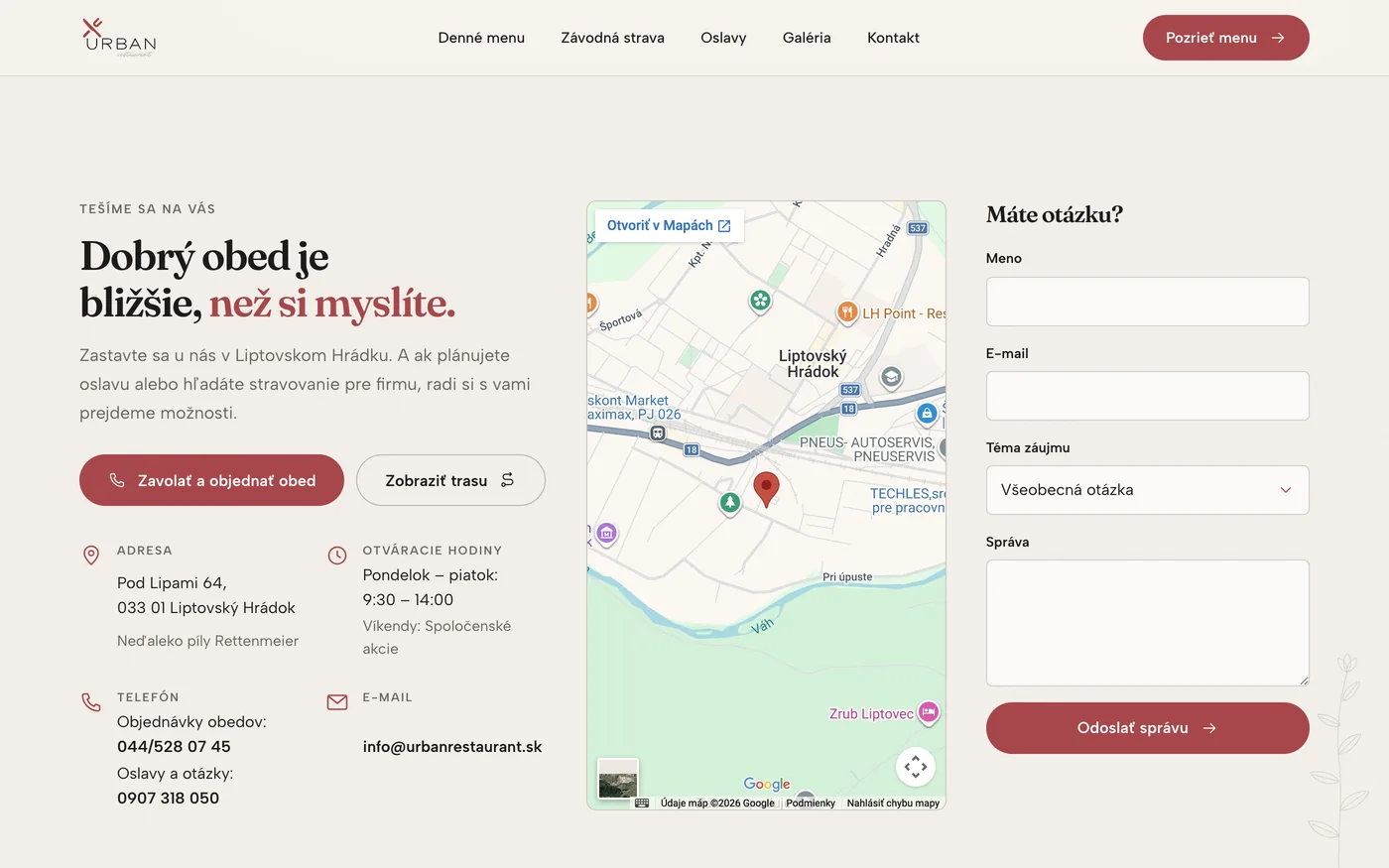Open the Otvoriť v Mapách link
This screenshot has height=868, width=1389.
(x=669, y=225)
